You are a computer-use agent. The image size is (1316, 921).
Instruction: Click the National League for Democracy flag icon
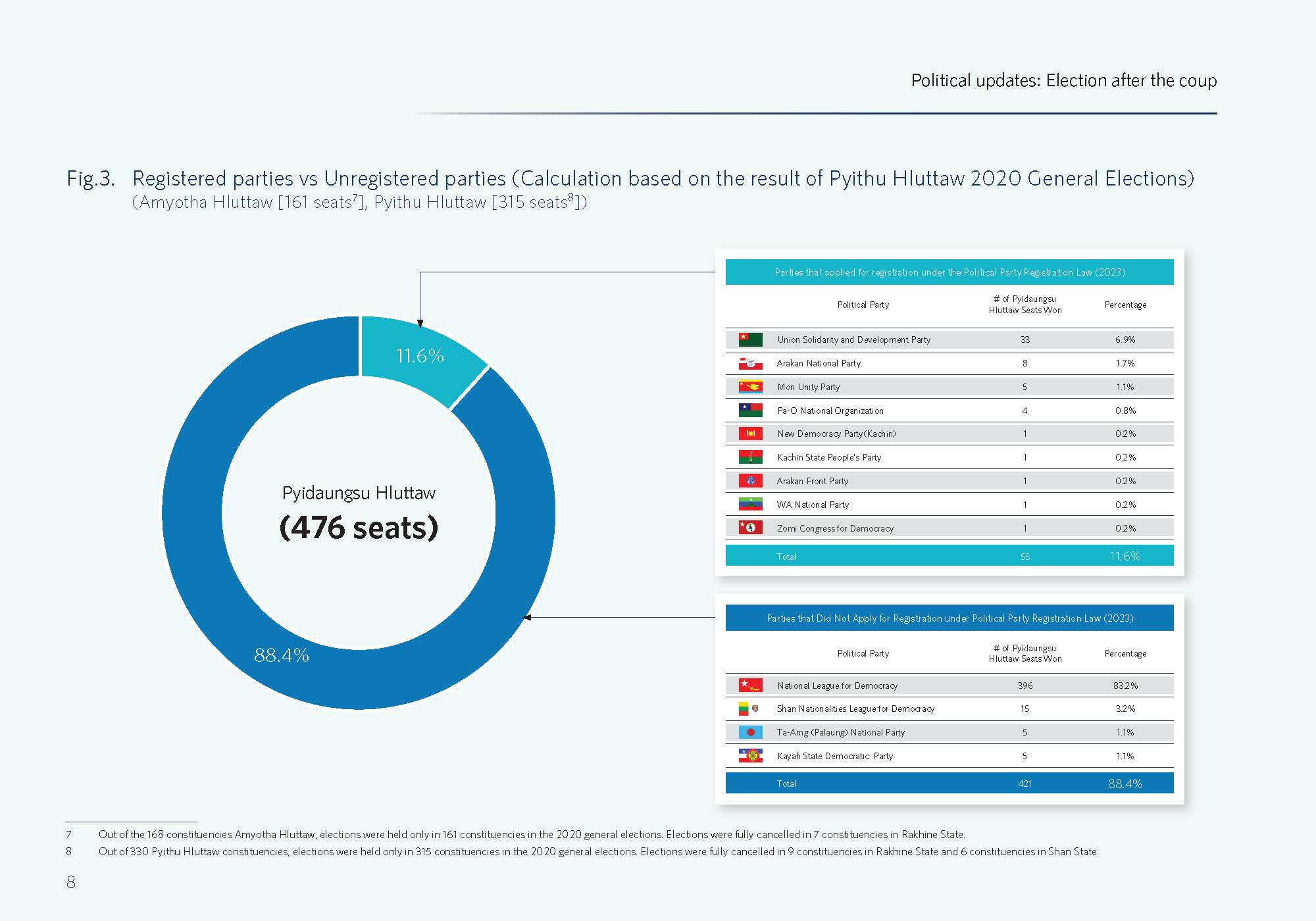coord(750,685)
